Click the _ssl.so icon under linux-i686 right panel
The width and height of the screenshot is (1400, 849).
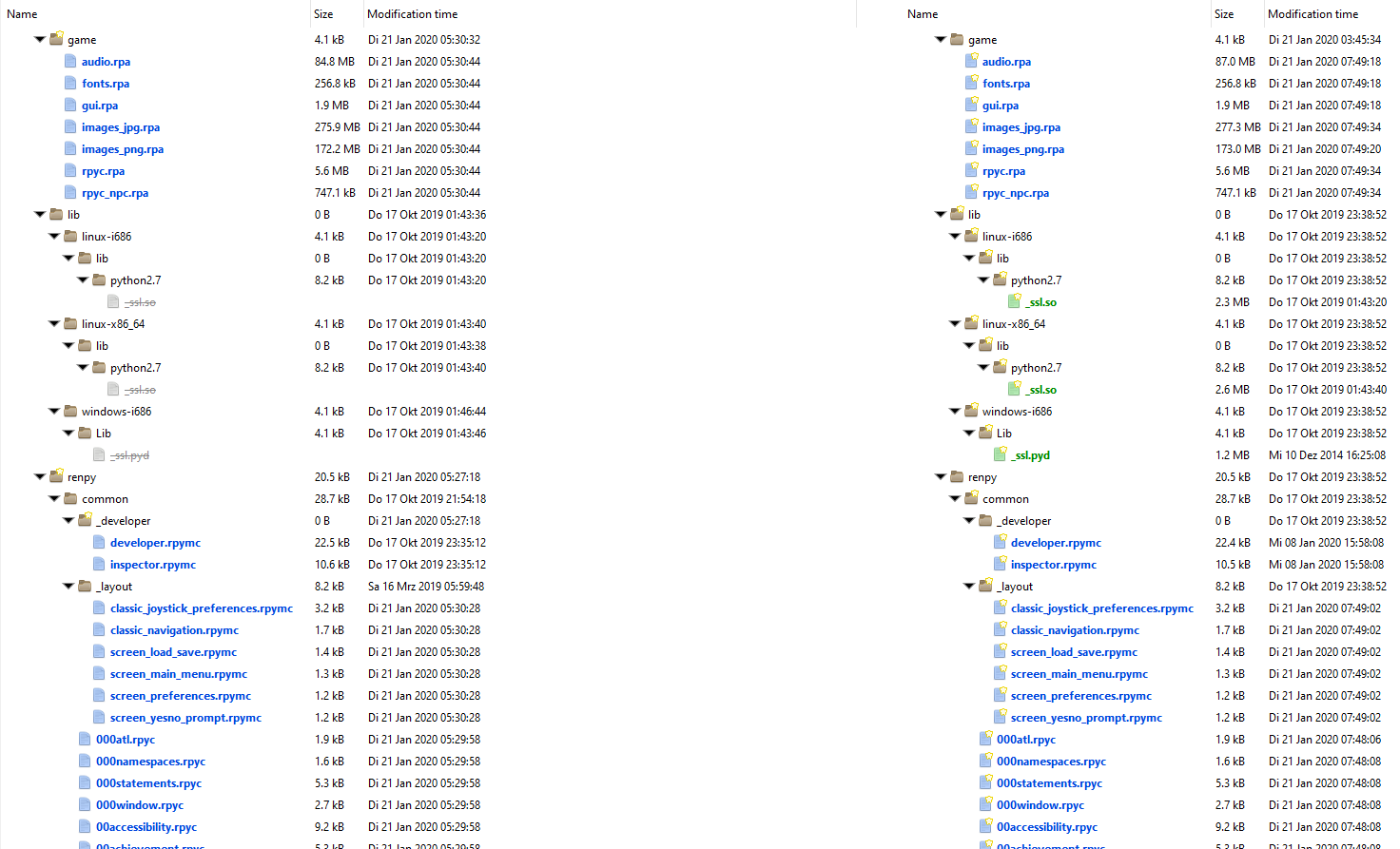1015,301
